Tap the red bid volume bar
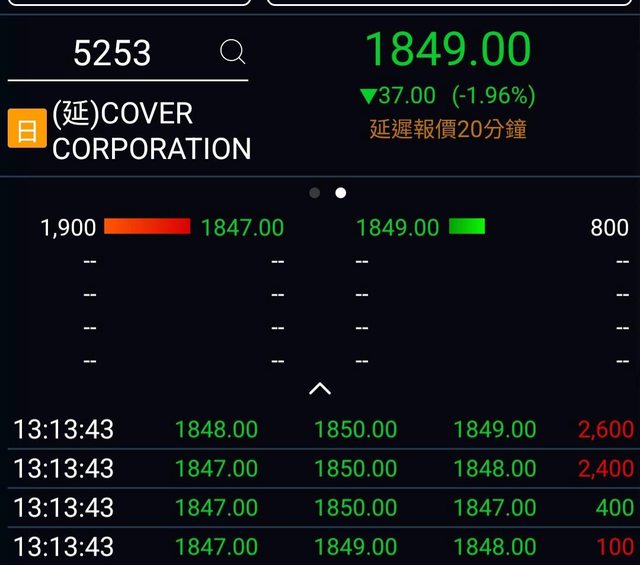This screenshot has height=565, width=640. click(x=147, y=227)
